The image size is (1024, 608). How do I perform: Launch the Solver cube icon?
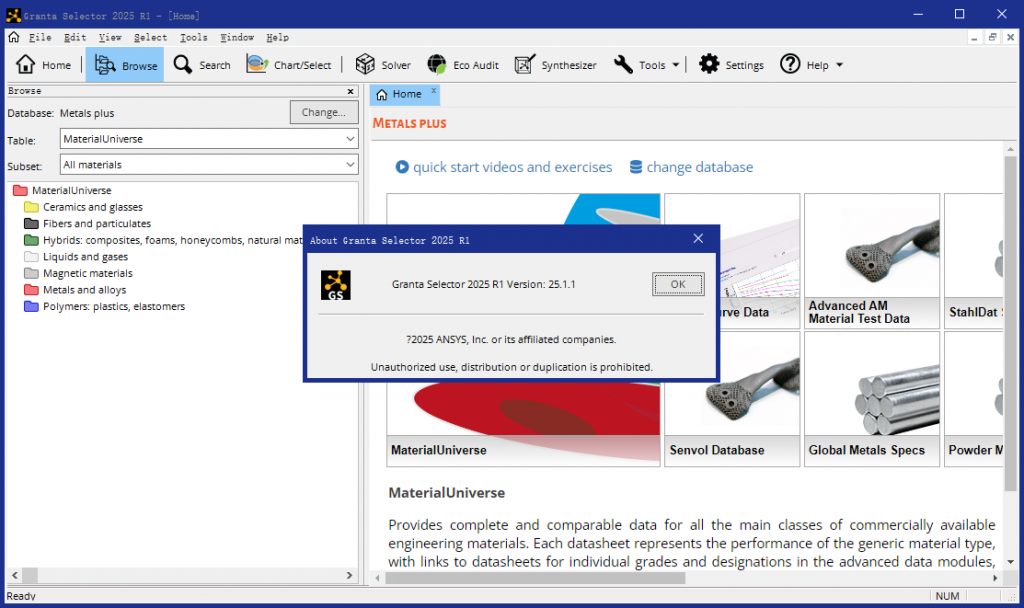365,65
